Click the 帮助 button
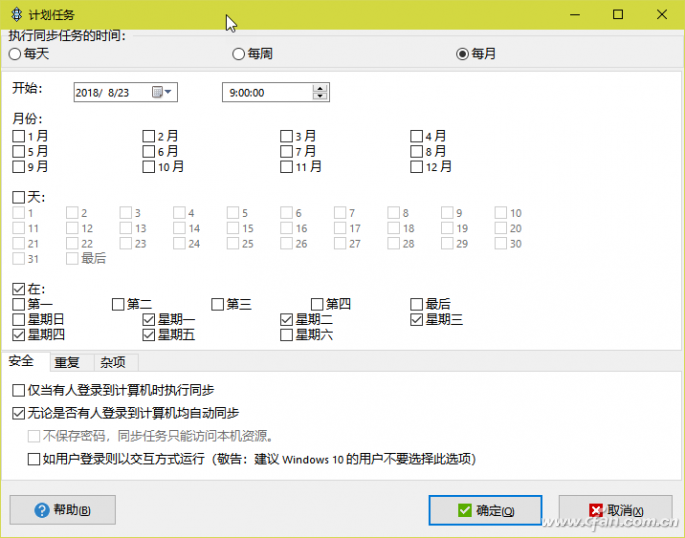The height and width of the screenshot is (538, 685). point(62,510)
